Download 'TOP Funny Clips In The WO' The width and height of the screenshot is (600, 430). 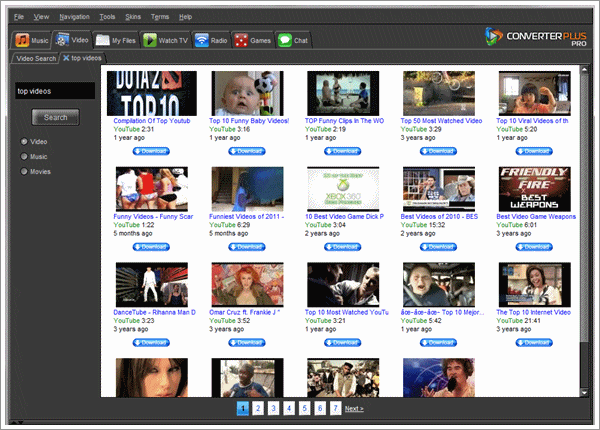[342, 151]
